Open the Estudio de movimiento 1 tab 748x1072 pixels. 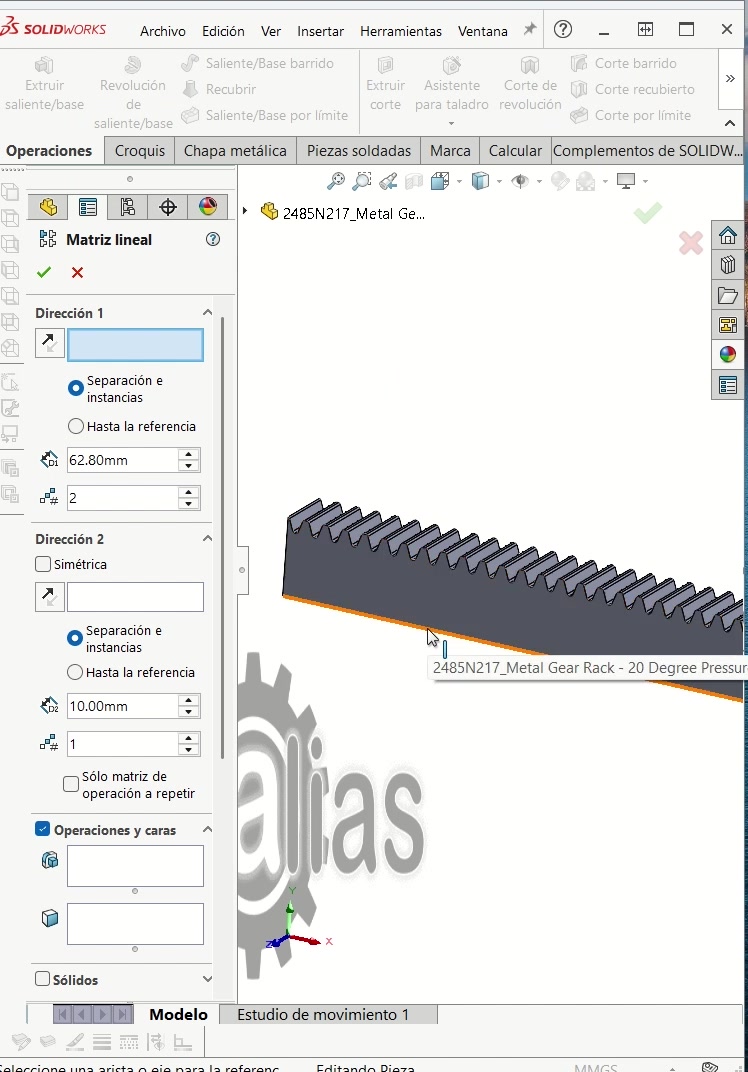tap(328, 1015)
